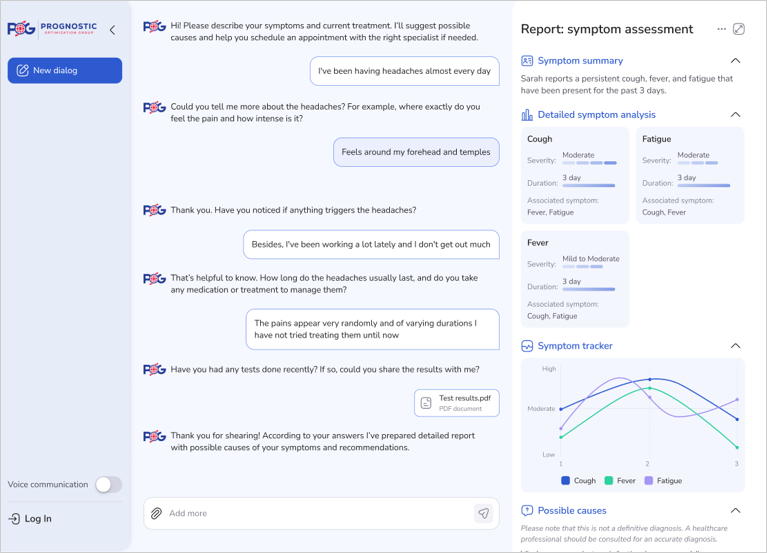Click the paperclip attach file icon
The width and height of the screenshot is (767, 553).
pyautogui.click(x=156, y=513)
